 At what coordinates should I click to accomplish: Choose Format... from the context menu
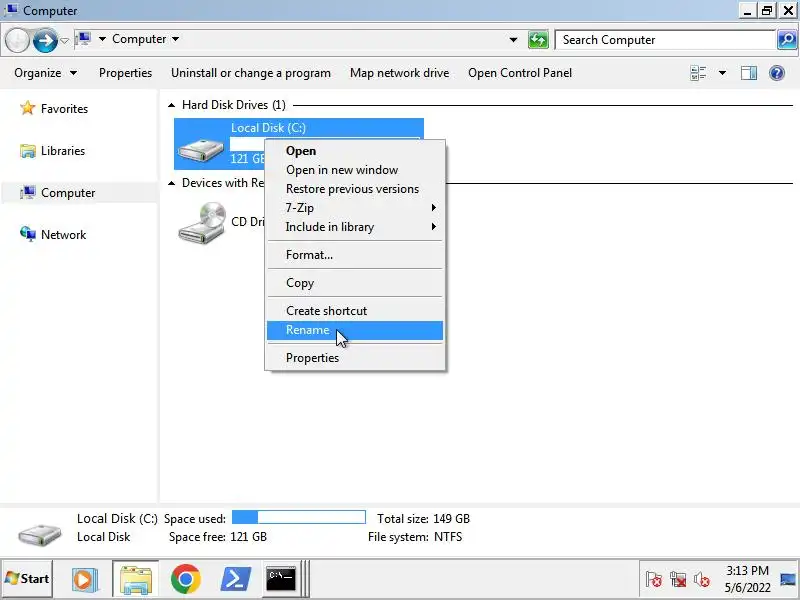(355, 255)
